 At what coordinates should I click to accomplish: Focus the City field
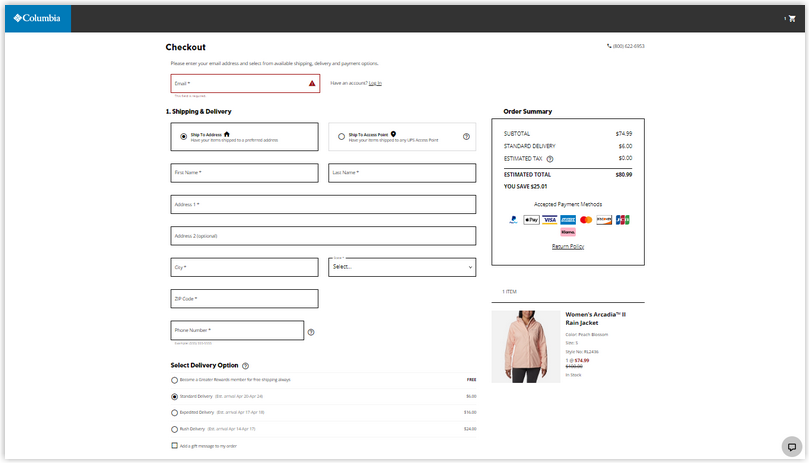[244, 267]
